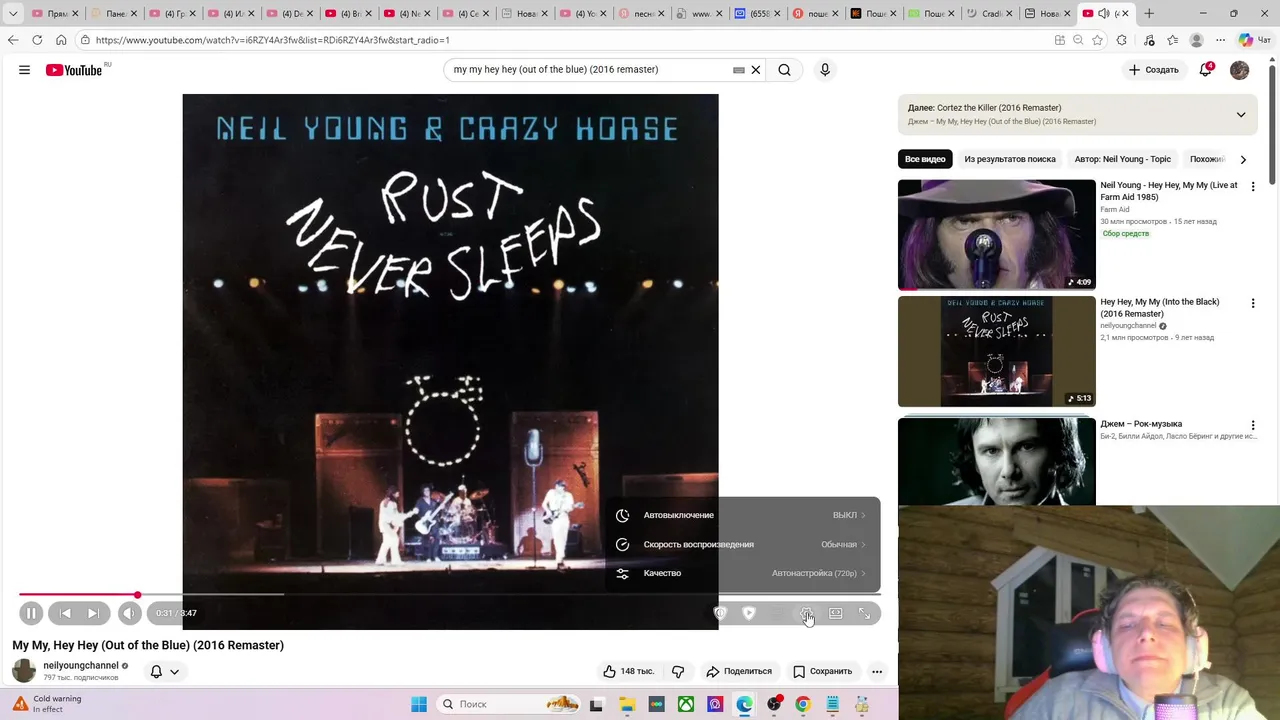Open the YouTube account avatar menu
This screenshot has width=1280, height=720.
(1240, 70)
